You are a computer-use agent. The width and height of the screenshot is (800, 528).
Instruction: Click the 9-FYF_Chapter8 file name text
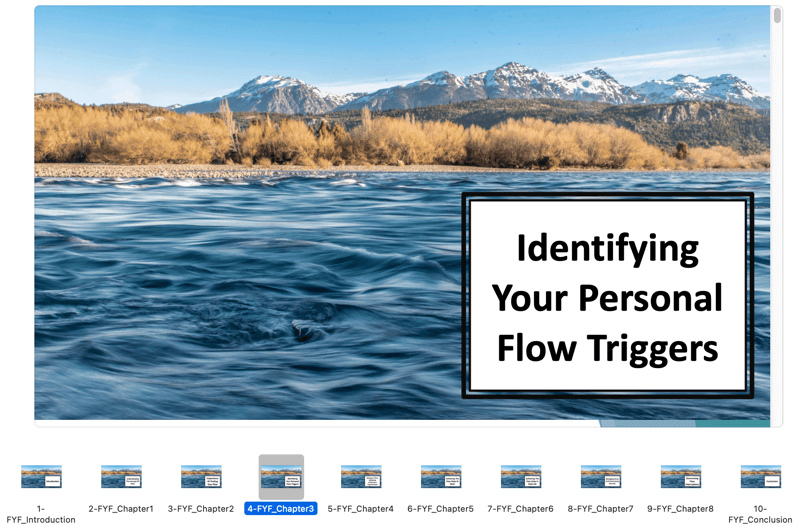681,509
